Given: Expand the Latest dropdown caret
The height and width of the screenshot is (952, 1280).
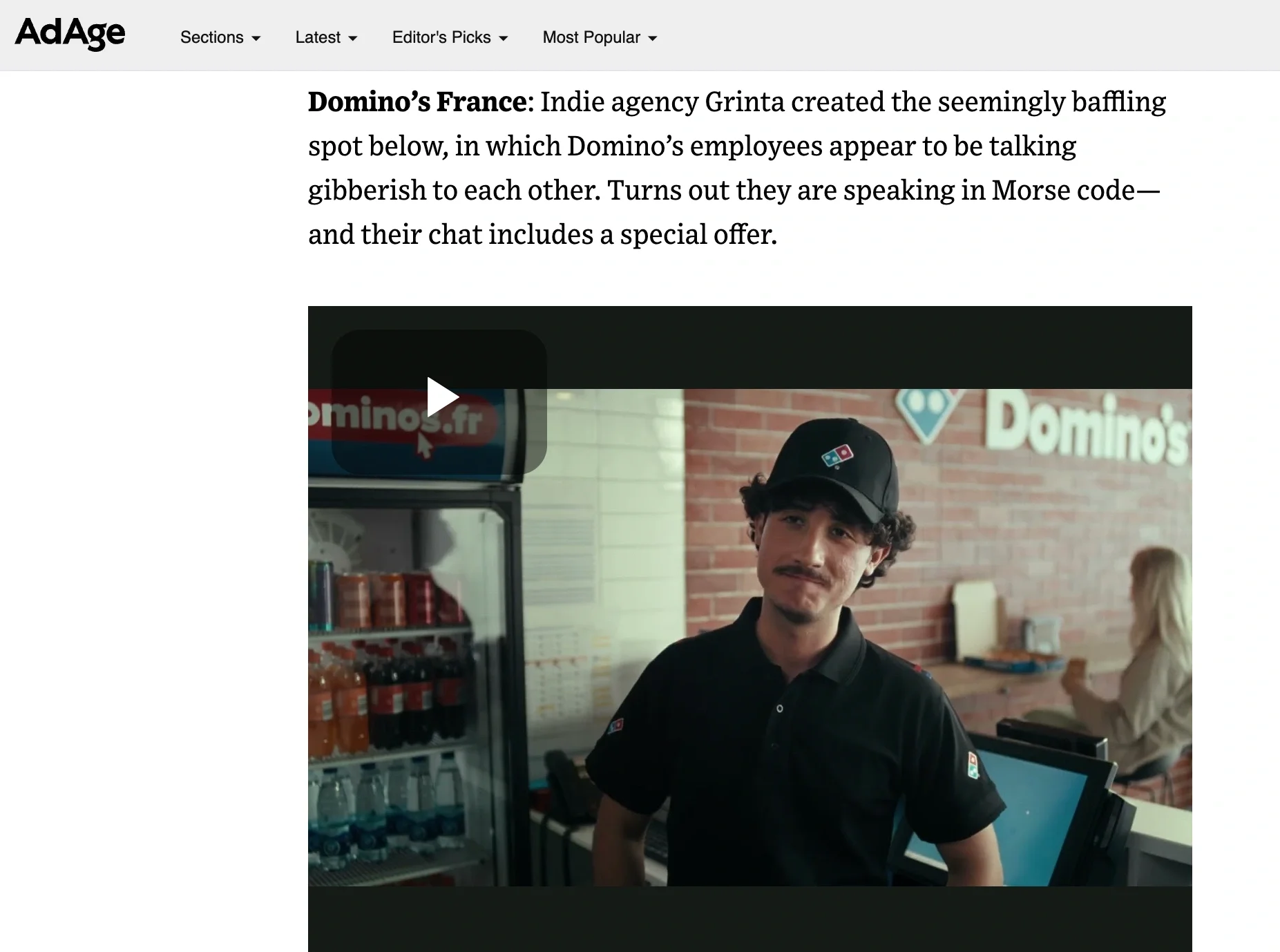Looking at the screenshot, I should point(353,39).
